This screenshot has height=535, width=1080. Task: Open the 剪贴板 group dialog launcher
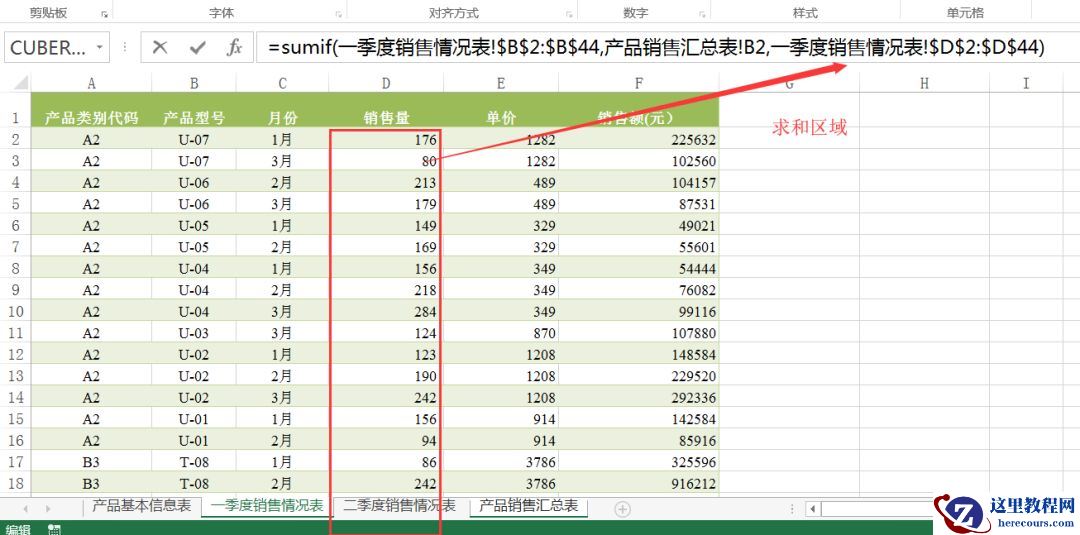point(105,14)
